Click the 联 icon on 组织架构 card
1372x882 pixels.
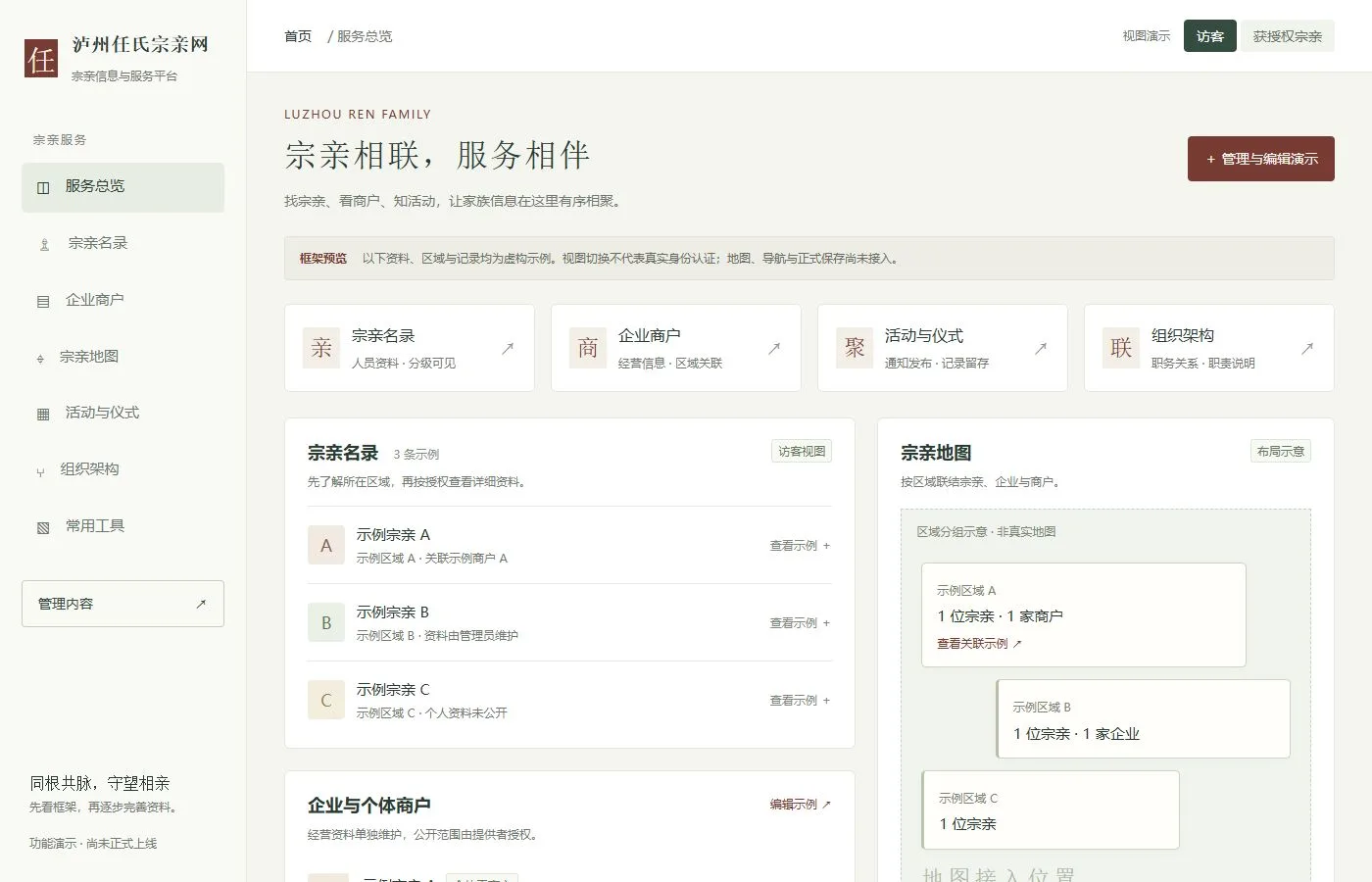click(x=1121, y=348)
